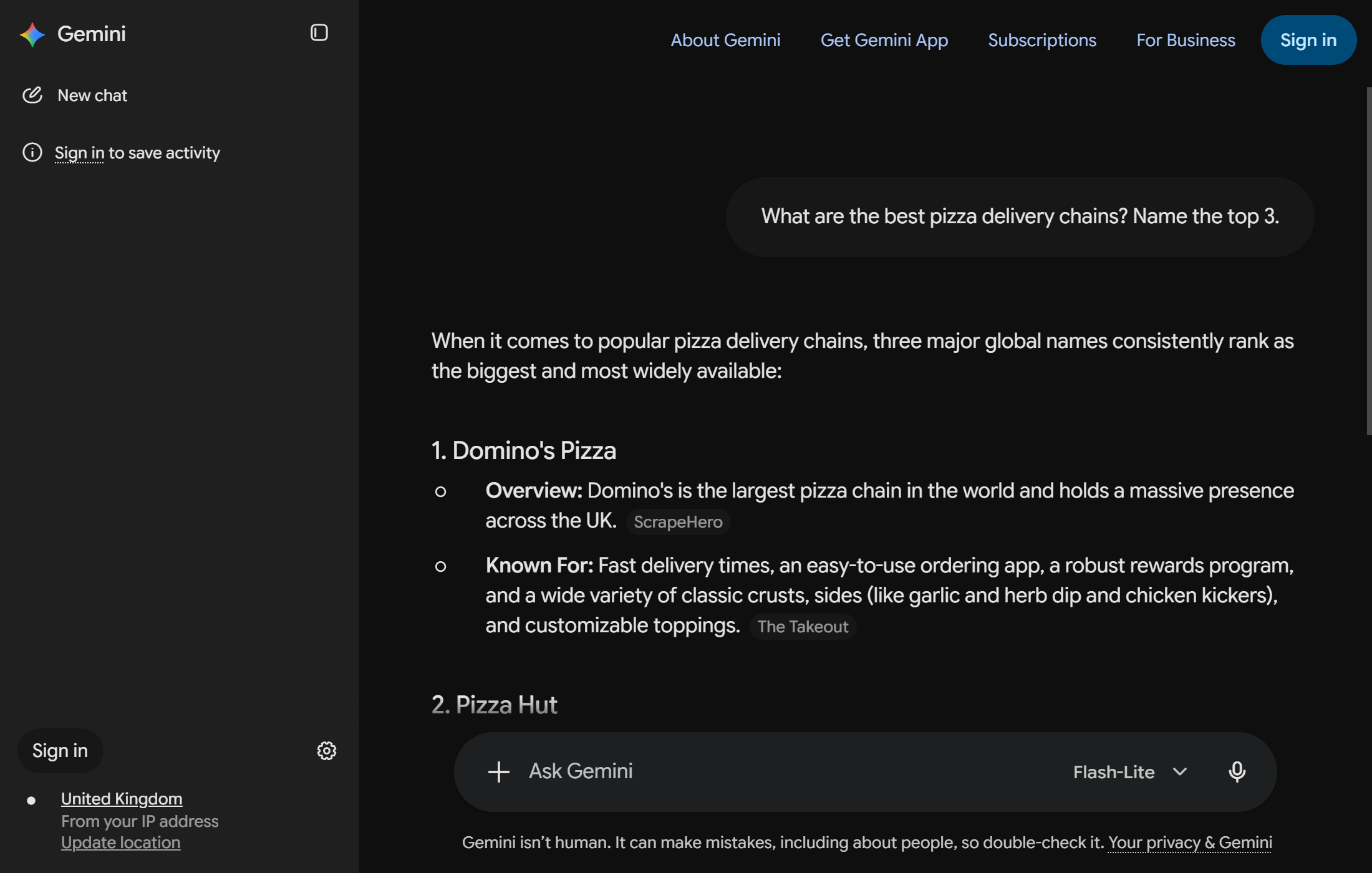The width and height of the screenshot is (1372, 873).
Task: Click the 'Overview:' bold label
Action: point(534,491)
